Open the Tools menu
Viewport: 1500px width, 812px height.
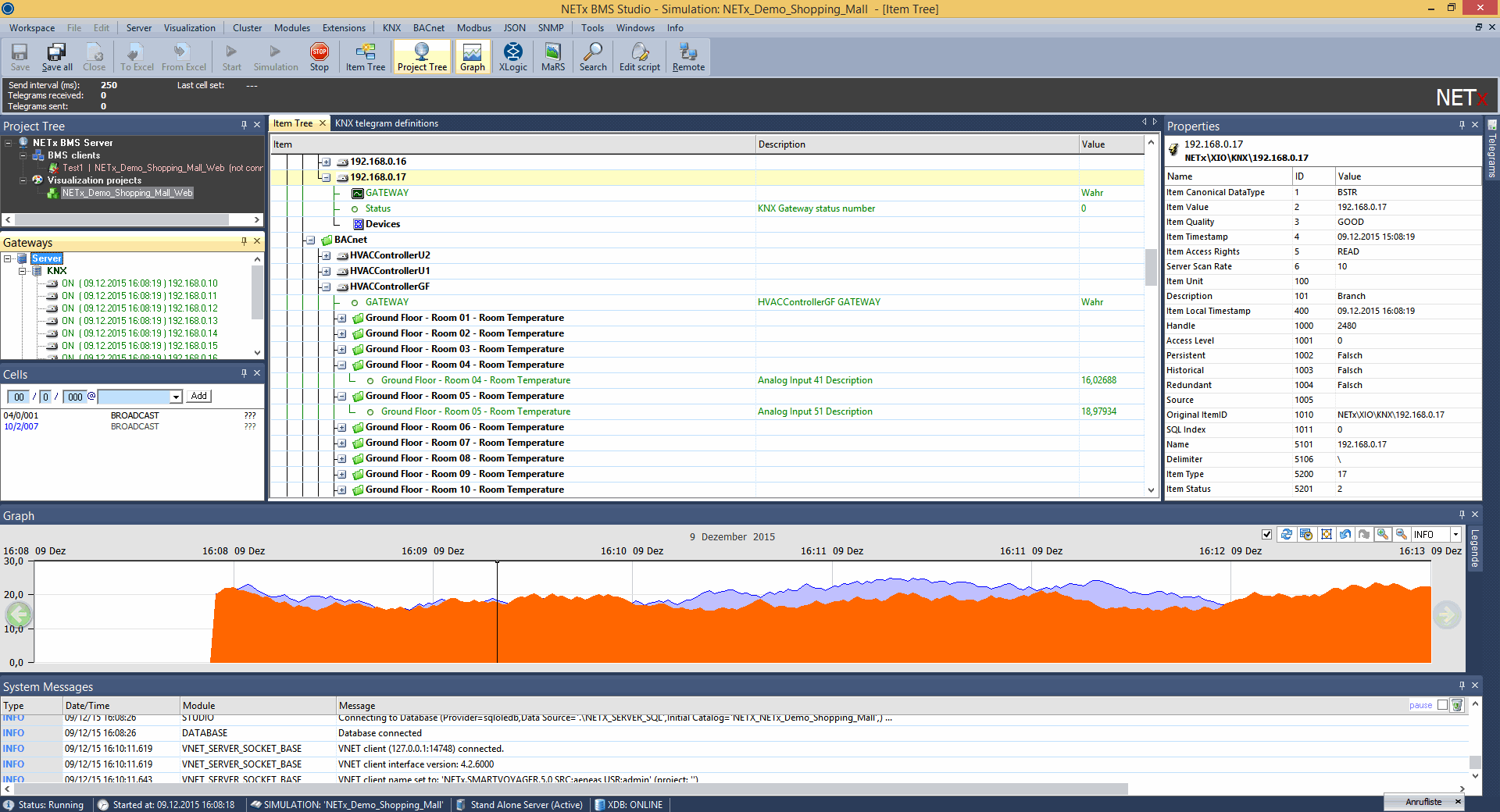tap(592, 28)
